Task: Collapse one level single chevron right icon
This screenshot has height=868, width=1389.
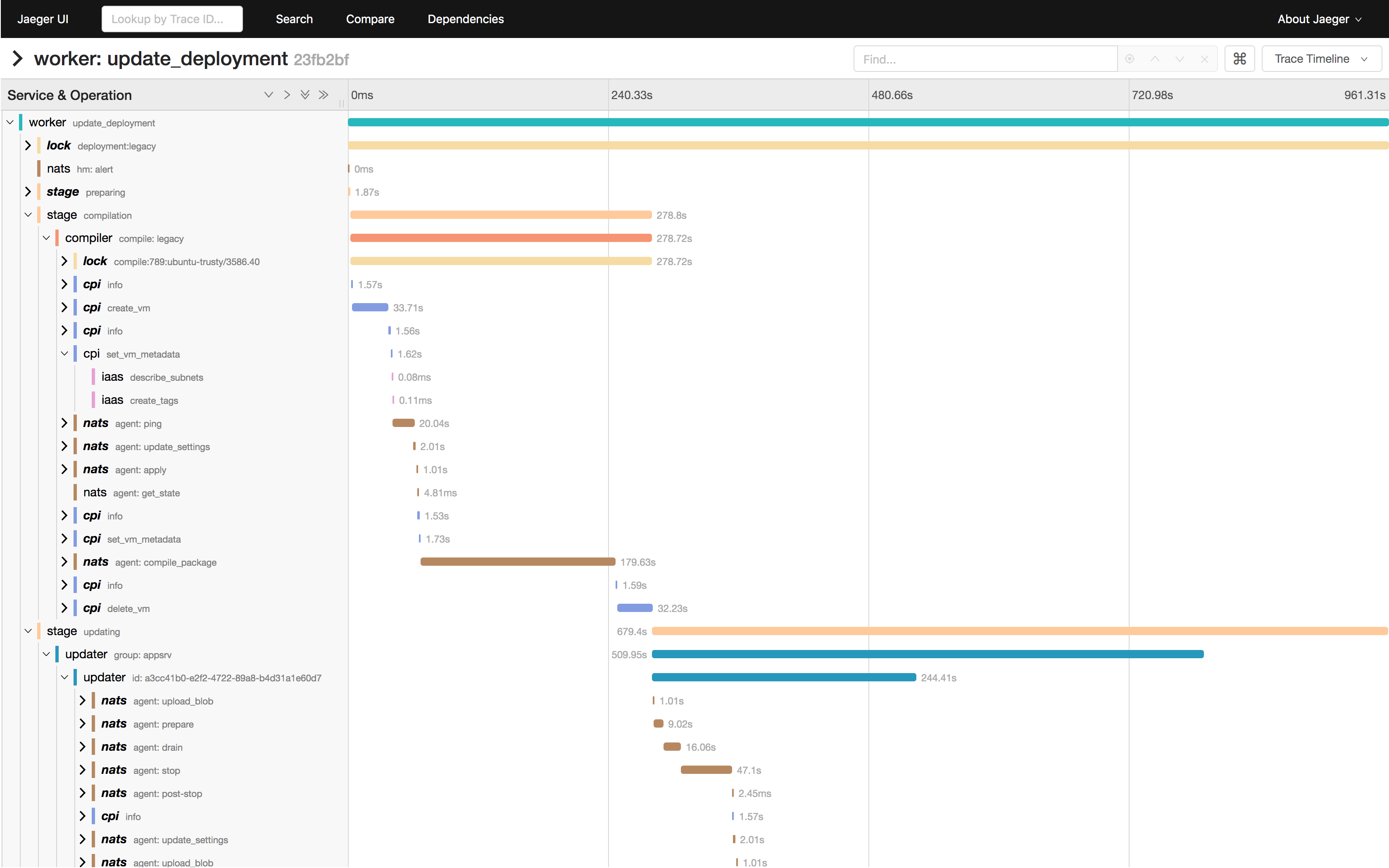Action: [287, 95]
